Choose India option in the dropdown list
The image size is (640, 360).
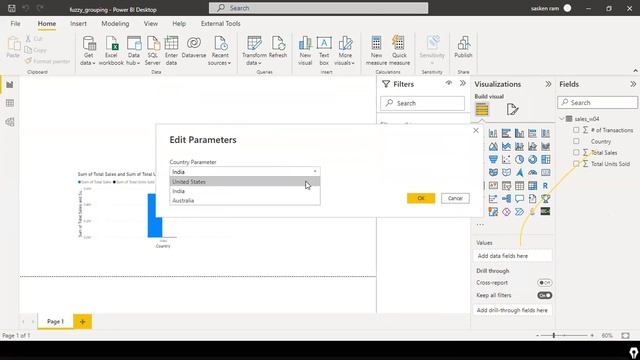pyautogui.click(x=245, y=191)
